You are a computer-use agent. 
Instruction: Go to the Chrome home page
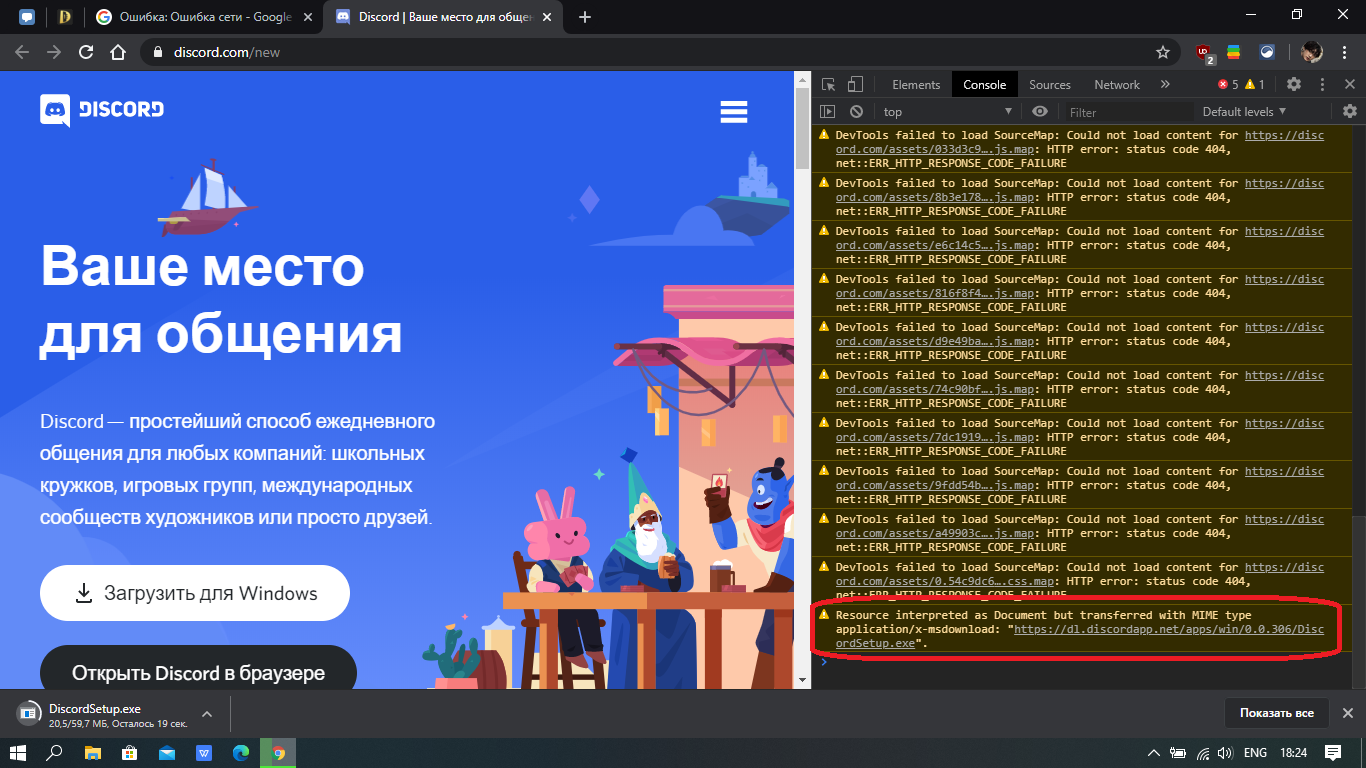118,52
